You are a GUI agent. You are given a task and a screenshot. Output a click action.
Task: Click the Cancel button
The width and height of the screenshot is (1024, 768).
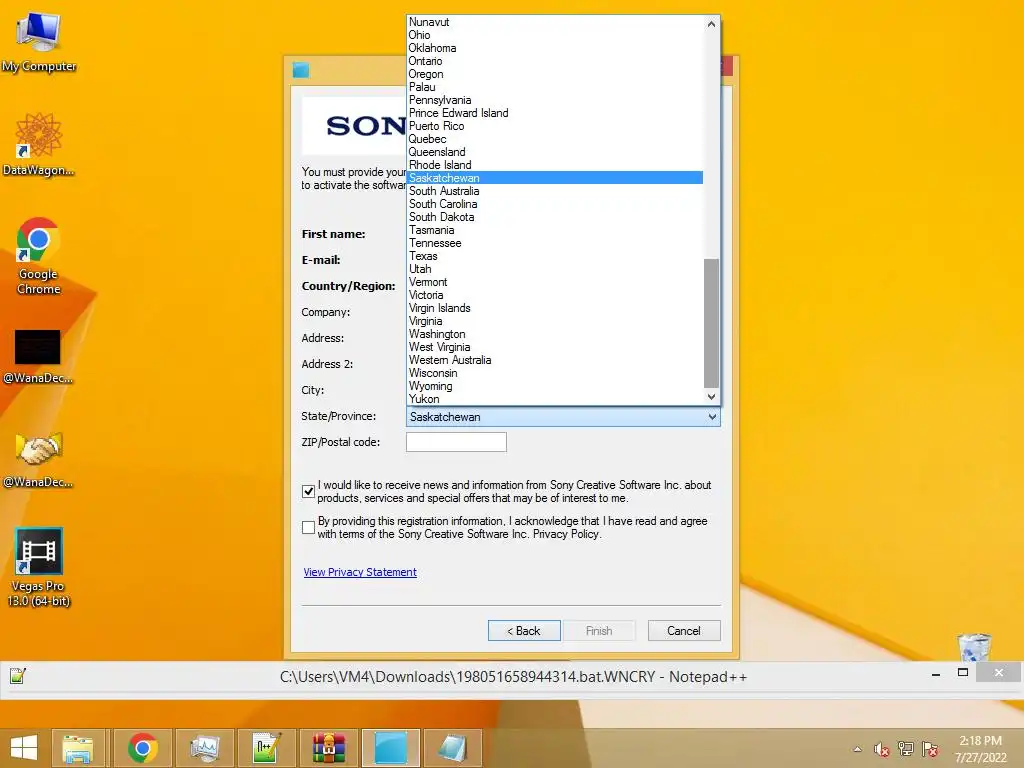pyautogui.click(x=684, y=631)
